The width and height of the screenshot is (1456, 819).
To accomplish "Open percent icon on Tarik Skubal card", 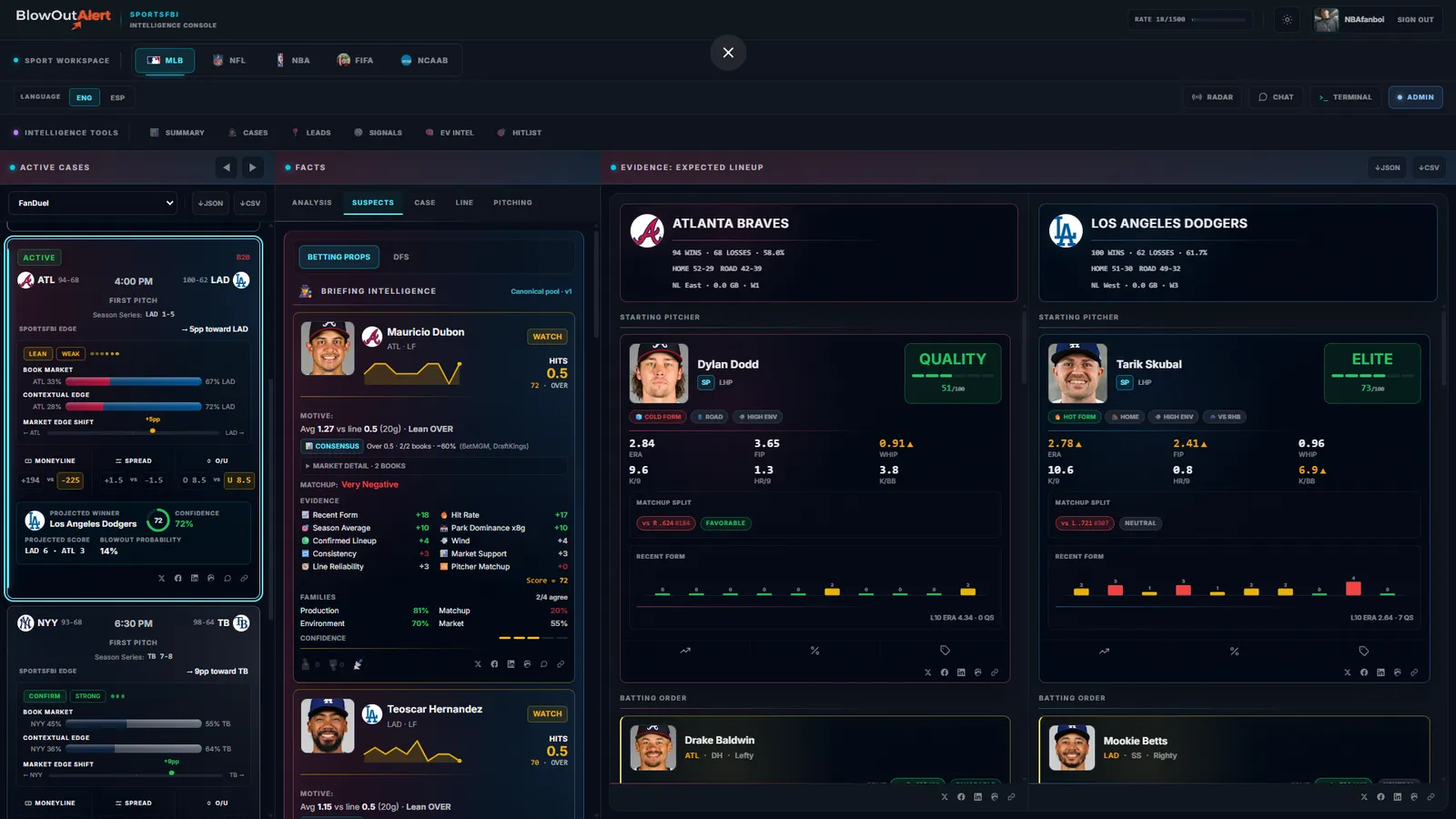I will click(1234, 651).
